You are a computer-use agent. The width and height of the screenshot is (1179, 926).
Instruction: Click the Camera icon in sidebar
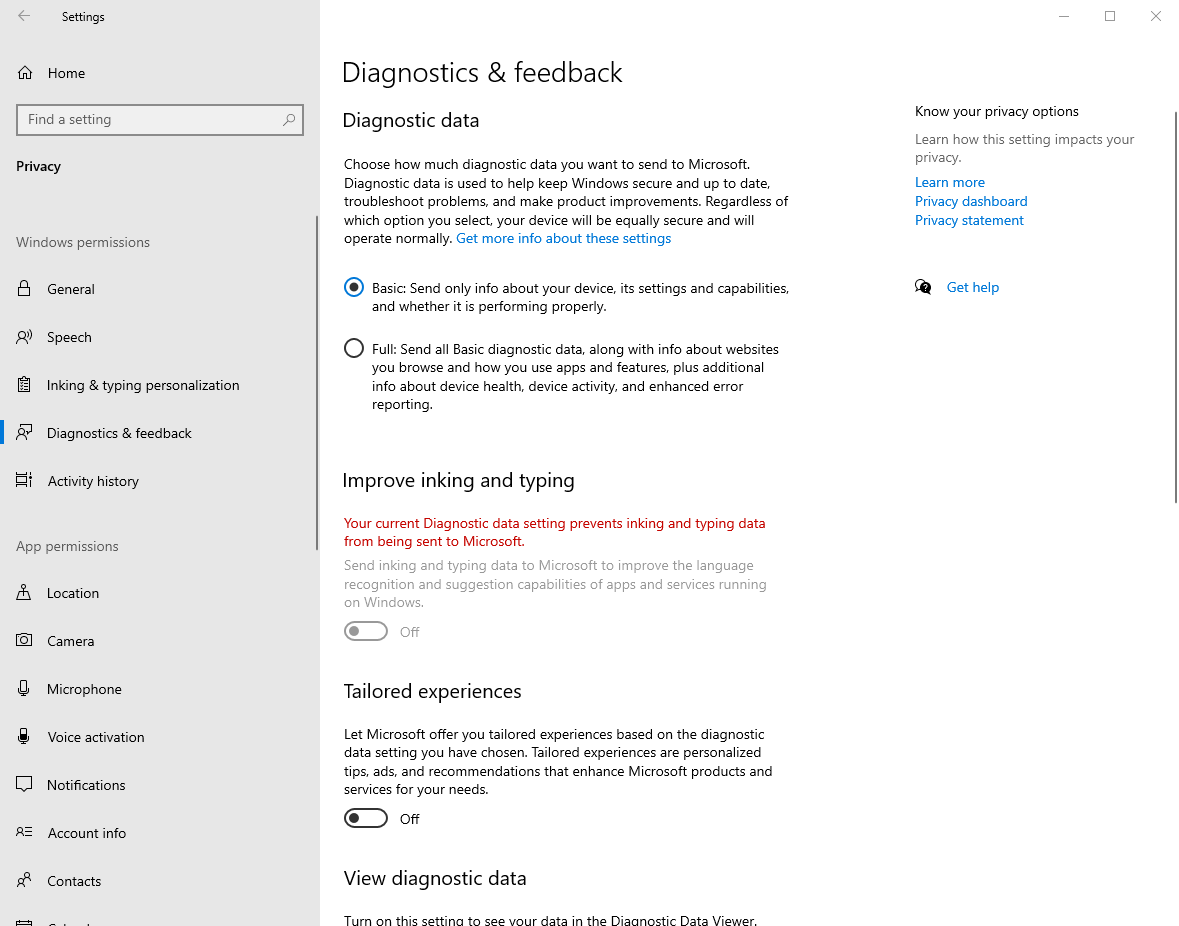click(25, 641)
